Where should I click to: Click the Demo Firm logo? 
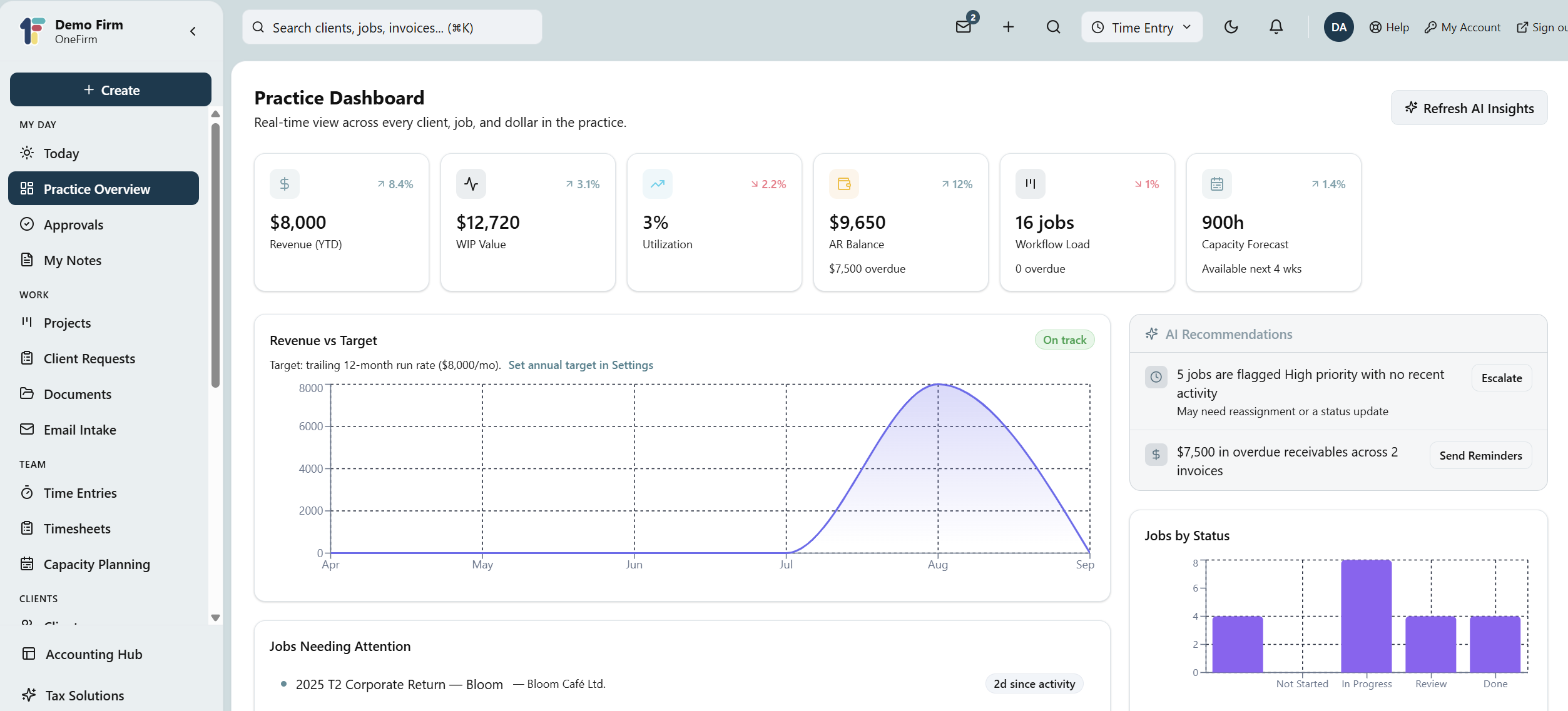coord(33,31)
